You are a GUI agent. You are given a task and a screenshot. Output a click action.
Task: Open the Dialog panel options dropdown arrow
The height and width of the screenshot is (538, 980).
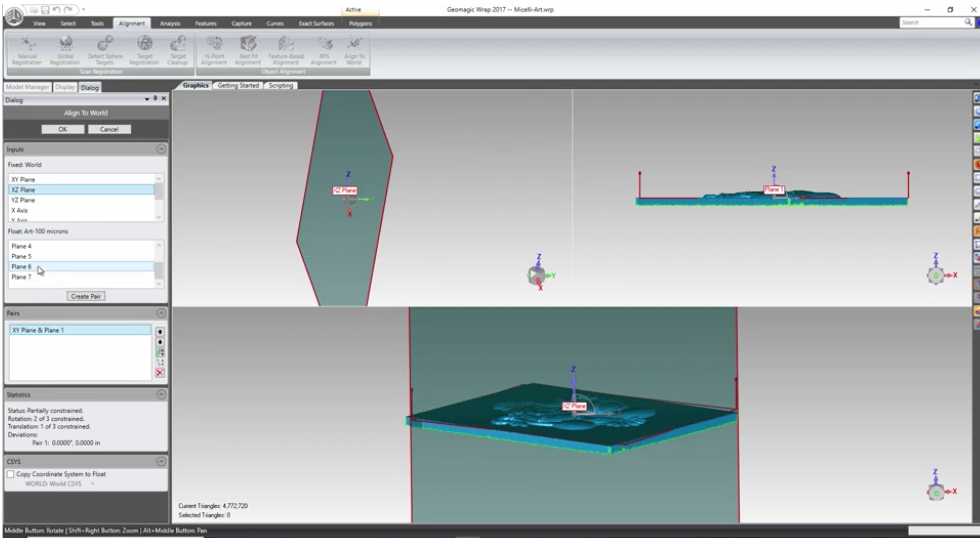(147, 99)
